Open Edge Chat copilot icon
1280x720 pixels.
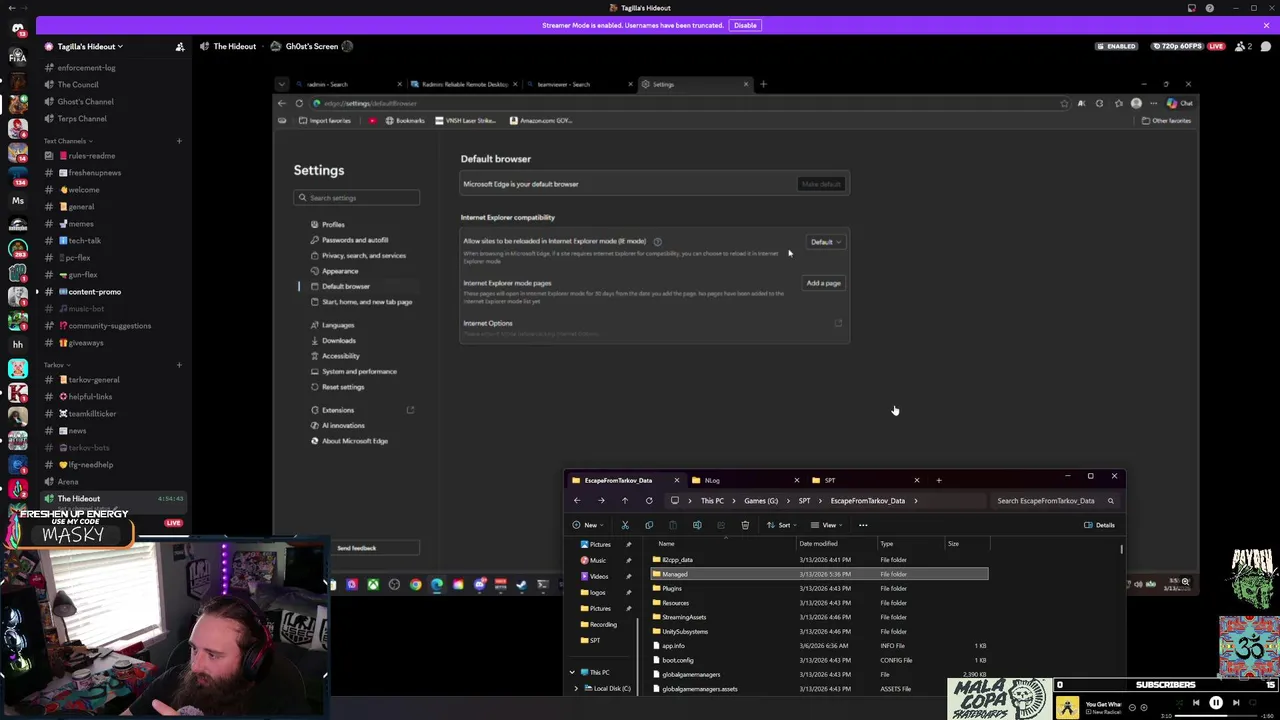[x=1180, y=103]
